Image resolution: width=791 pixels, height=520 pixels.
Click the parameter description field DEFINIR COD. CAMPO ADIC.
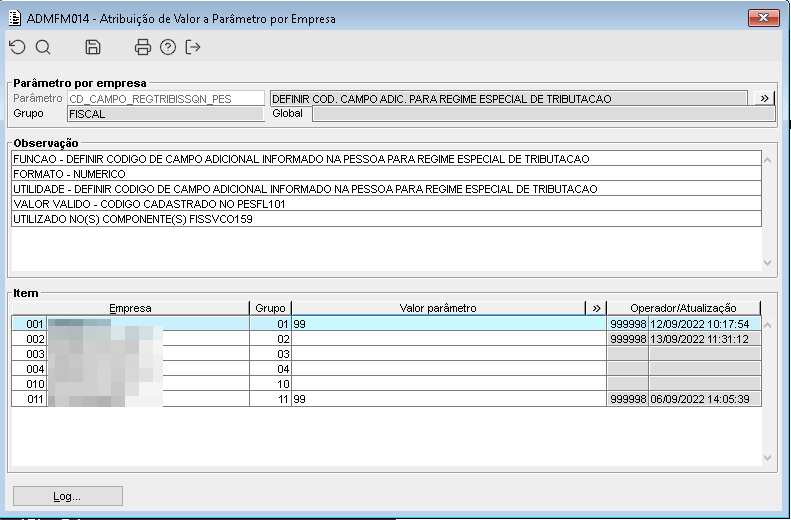[509, 98]
